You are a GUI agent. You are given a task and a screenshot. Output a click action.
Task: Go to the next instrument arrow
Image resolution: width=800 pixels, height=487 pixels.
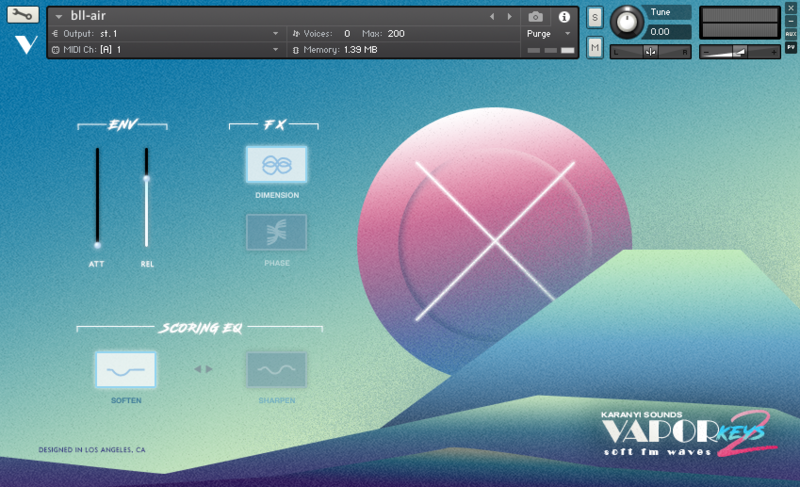click(x=509, y=17)
